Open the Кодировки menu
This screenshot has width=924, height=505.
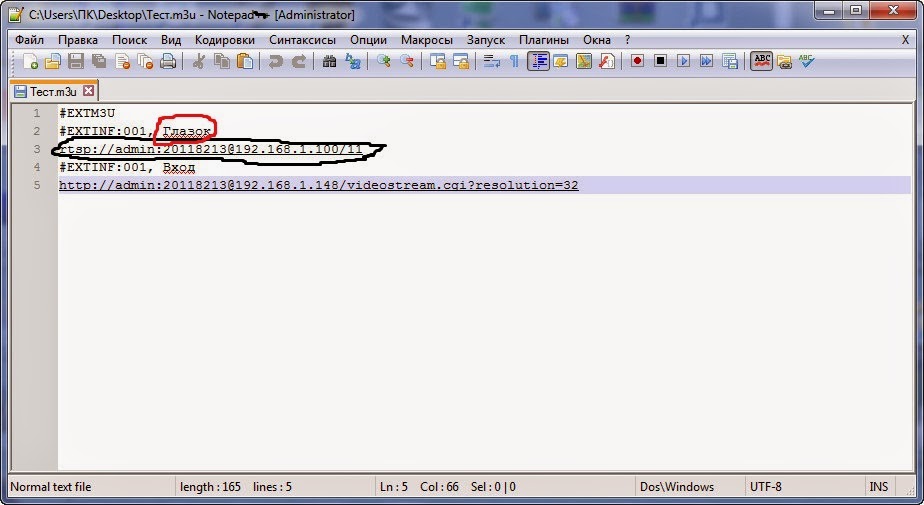click(225, 40)
